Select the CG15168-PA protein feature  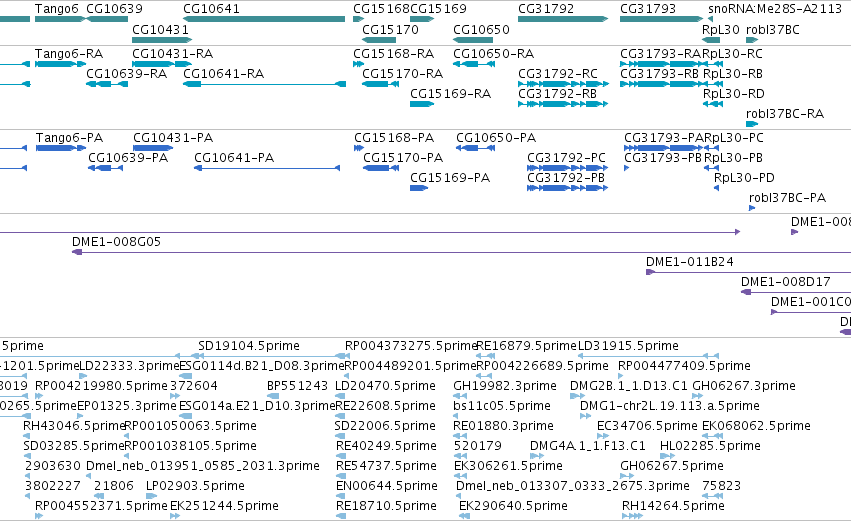coord(359,148)
